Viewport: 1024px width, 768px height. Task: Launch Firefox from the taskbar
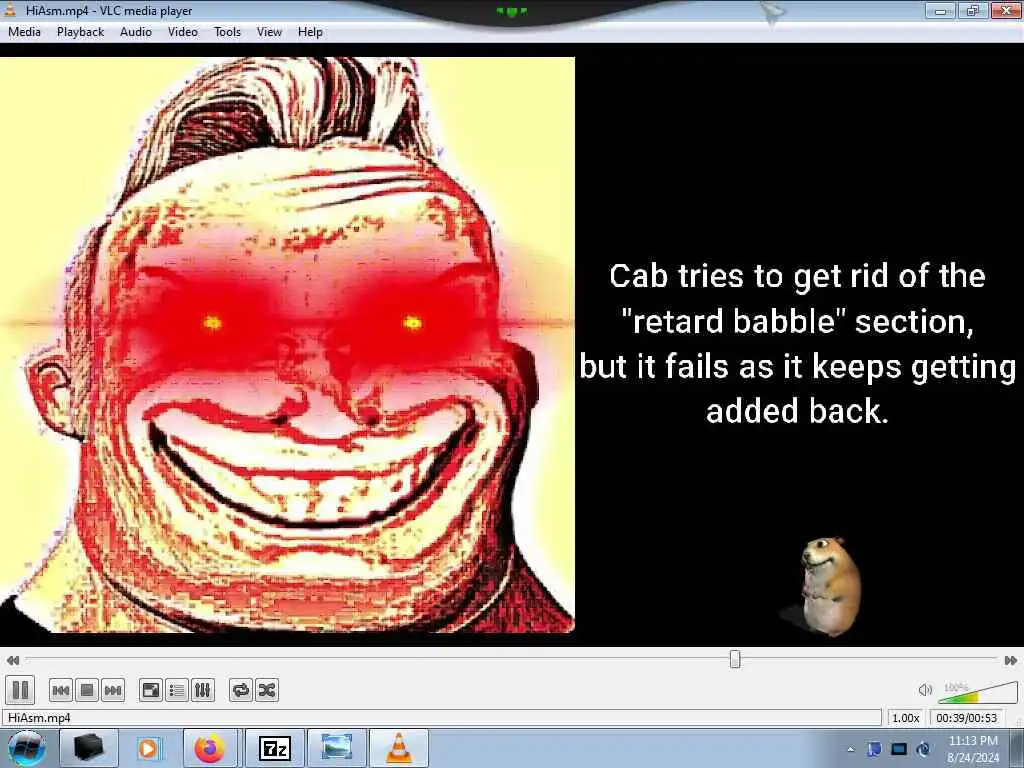click(210, 748)
